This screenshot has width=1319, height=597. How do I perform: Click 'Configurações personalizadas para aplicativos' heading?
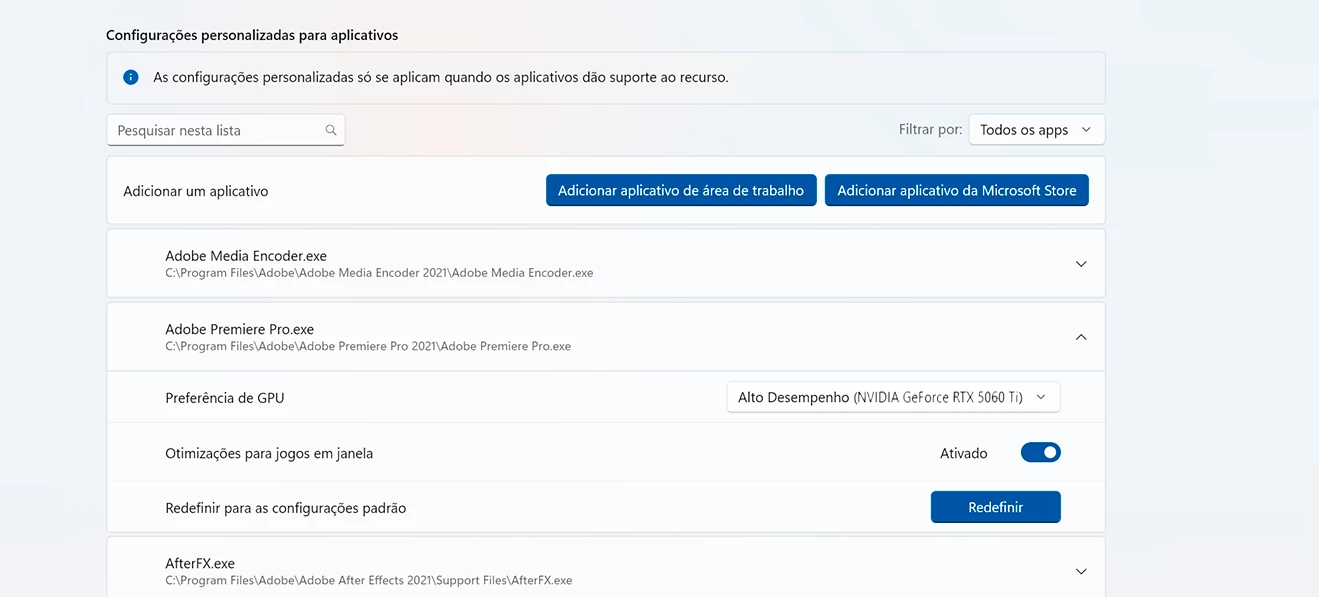tap(252, 35)
